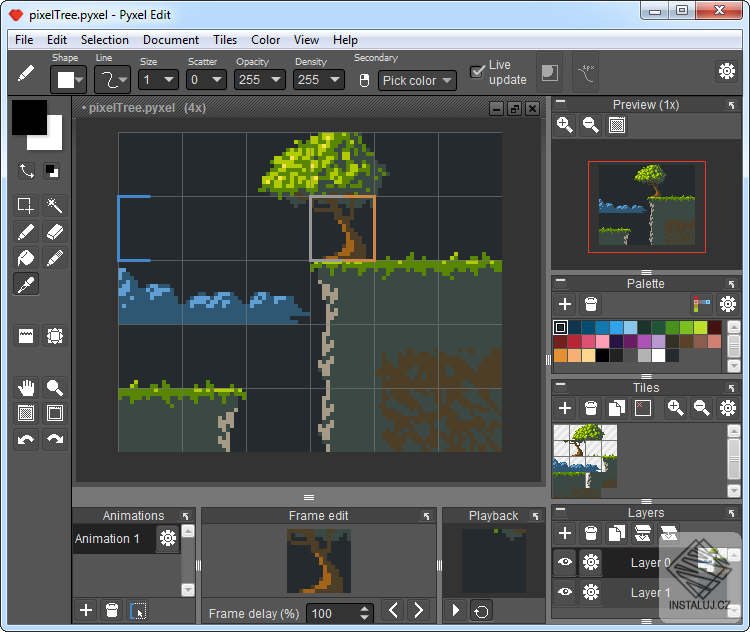Select the Eraser tool

click(x=55, y=232)
